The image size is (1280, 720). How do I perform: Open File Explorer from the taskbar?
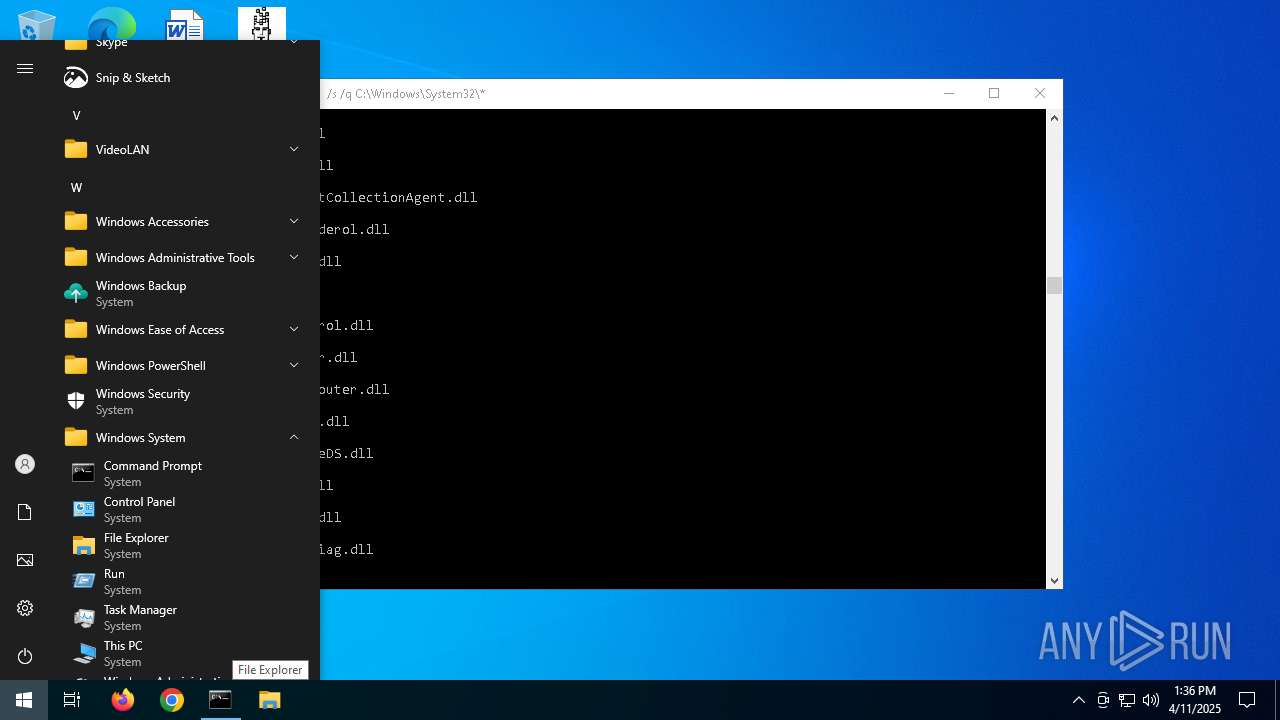click(x=270, y=700)
